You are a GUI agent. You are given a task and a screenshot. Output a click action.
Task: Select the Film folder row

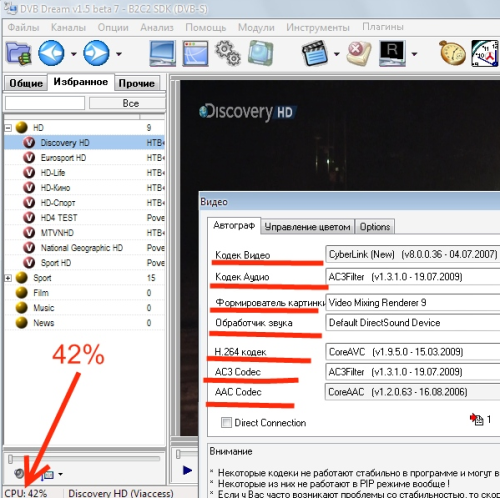click(x=85, y=293)
